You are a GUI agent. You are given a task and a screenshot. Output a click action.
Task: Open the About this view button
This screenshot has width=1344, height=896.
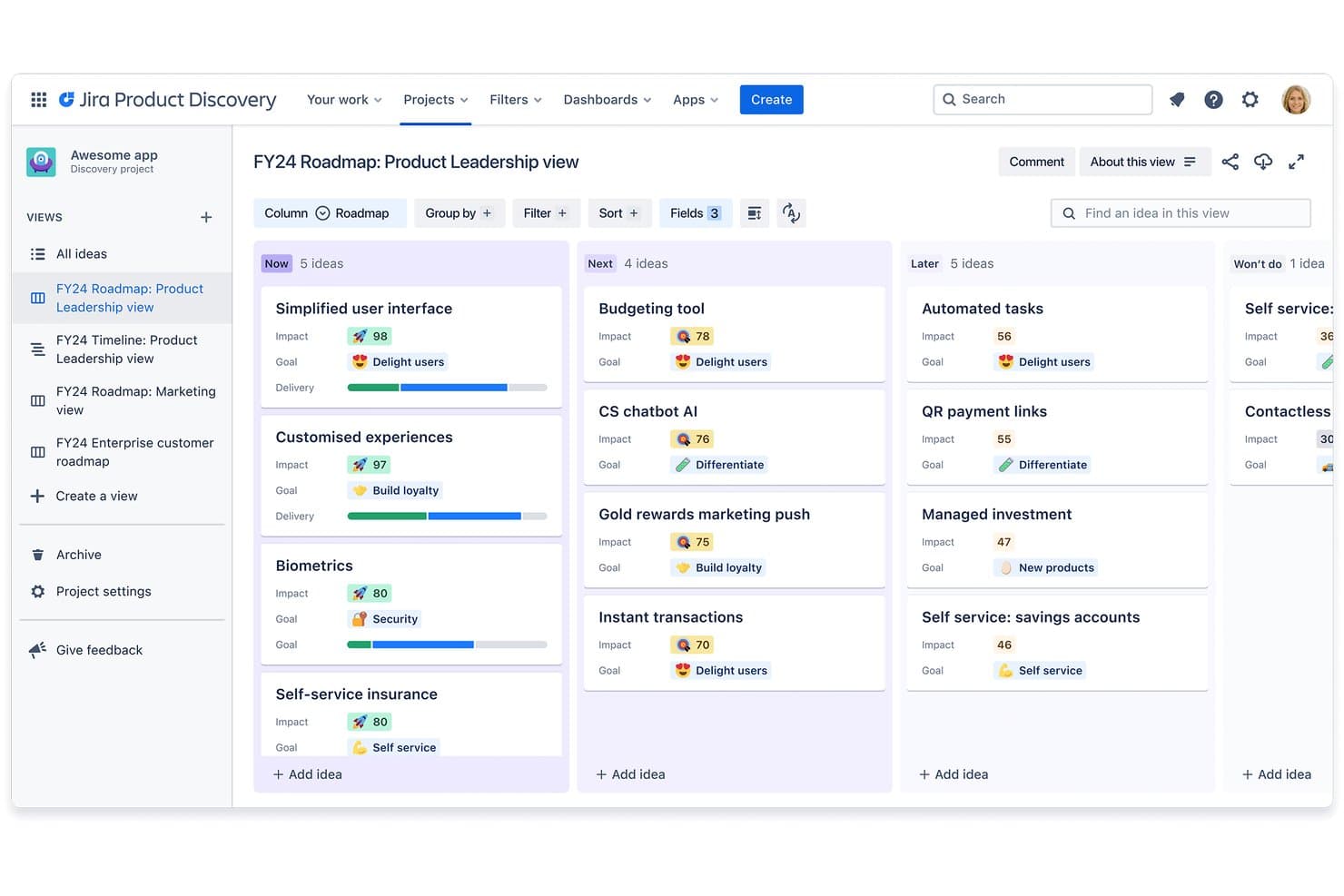click(1144, 162)
